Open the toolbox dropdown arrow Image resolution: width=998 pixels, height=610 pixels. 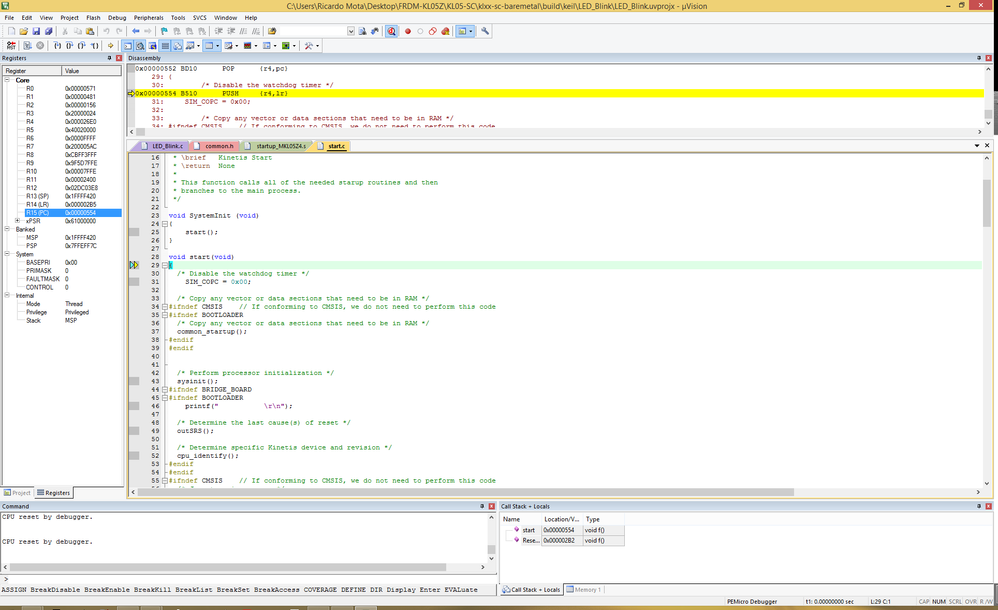(318, 46)
